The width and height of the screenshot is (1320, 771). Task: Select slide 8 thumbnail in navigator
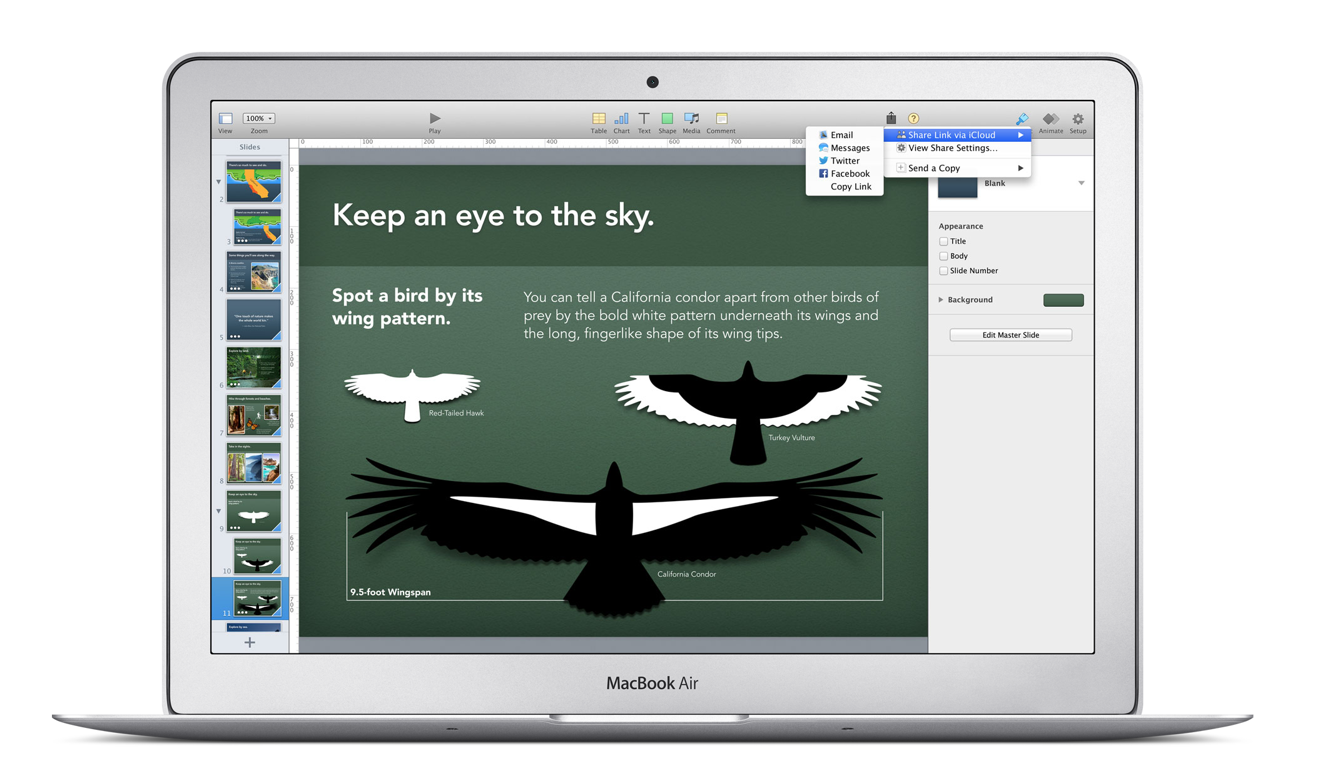pos(254,463)
